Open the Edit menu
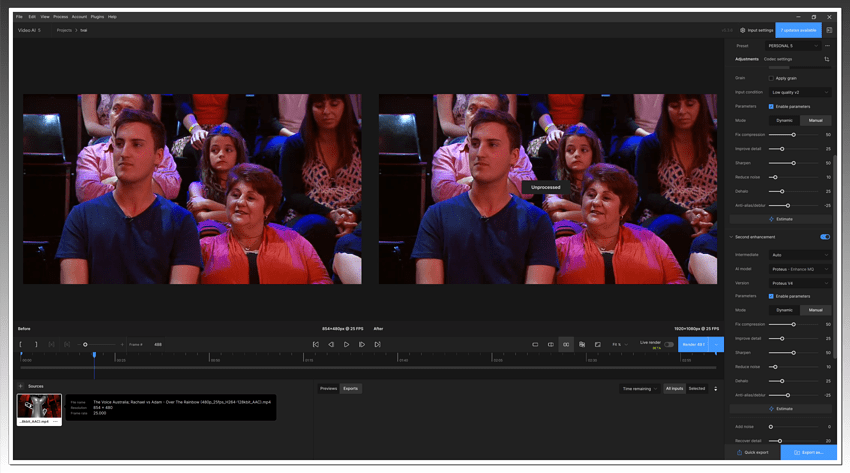The height and width of the screenshot is (473, 850). (32, 17)
